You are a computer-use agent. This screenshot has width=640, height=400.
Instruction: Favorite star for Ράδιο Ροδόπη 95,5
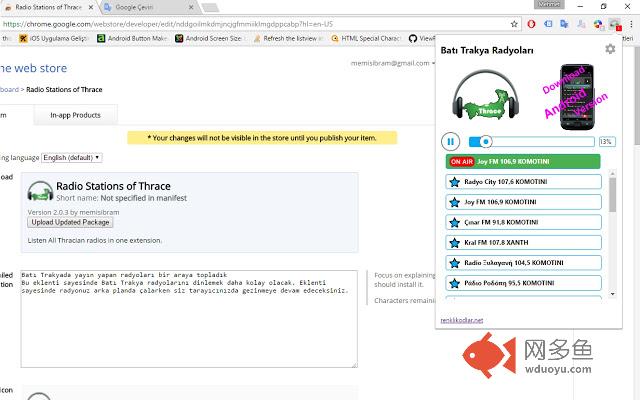point(454,283)
